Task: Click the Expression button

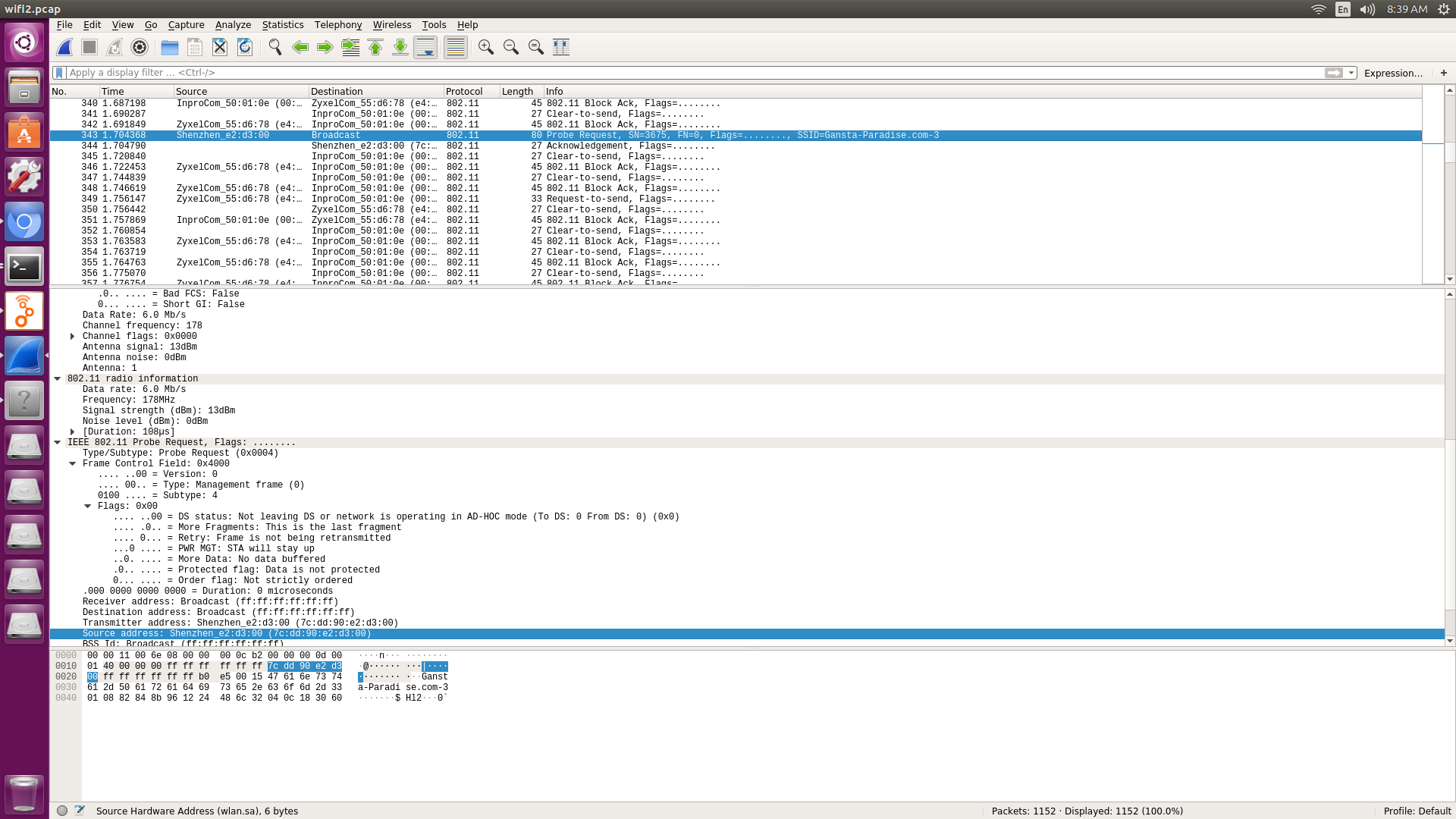Action: pos(1394,73)
